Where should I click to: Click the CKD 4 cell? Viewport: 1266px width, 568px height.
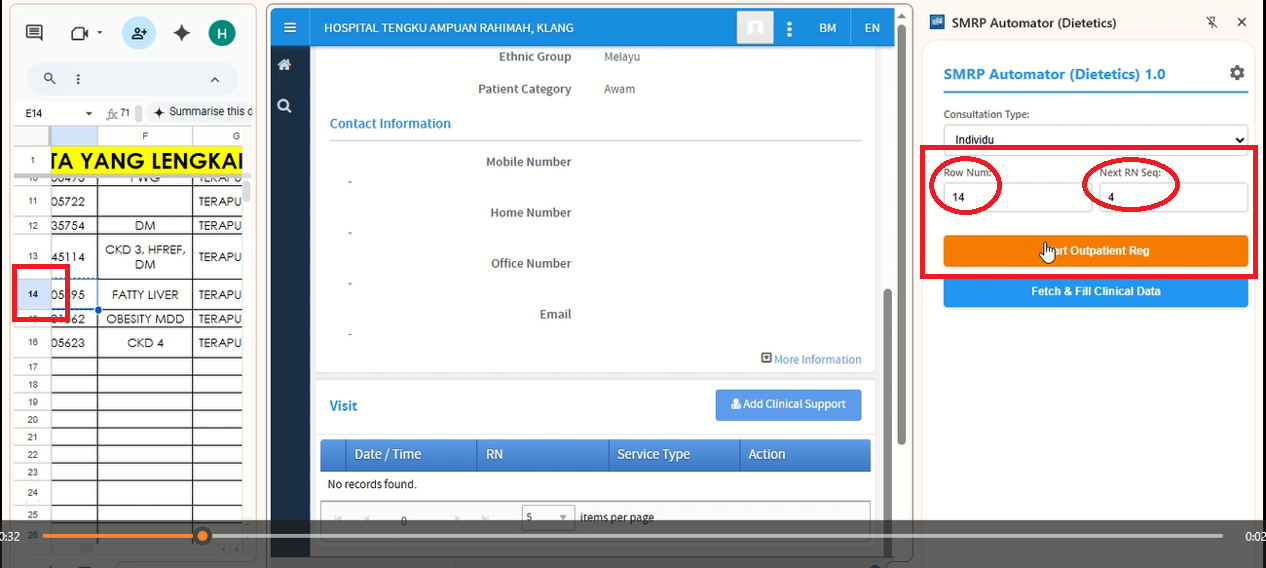click(x=145, y=342)
